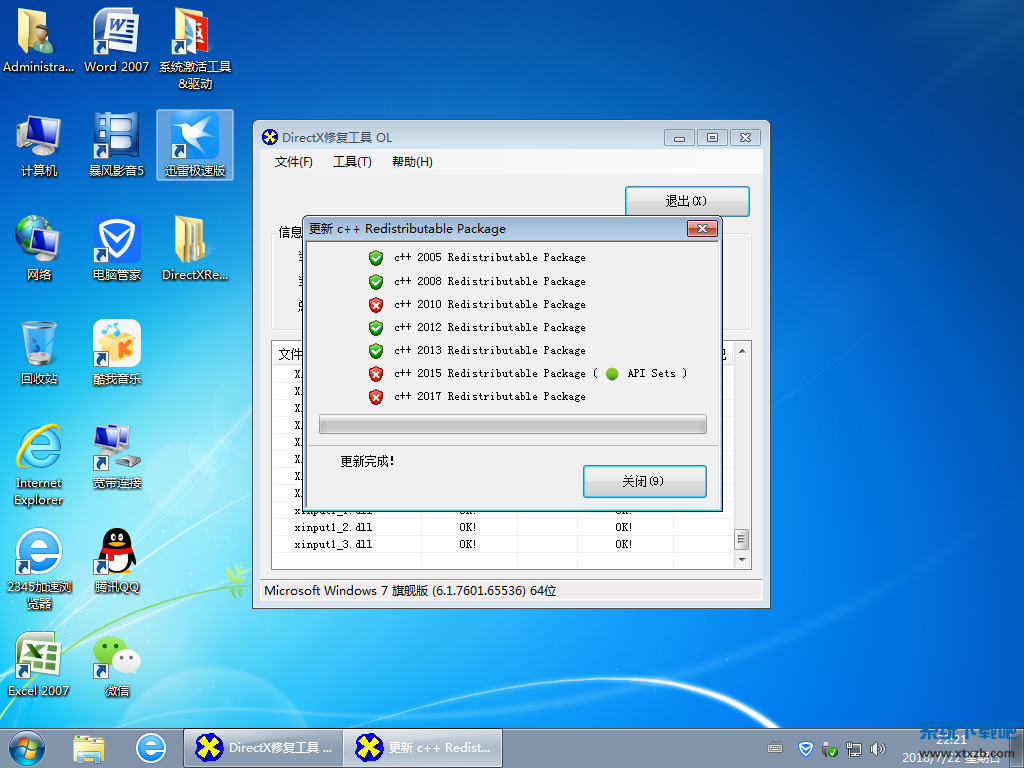This screenshot has height=768, width=1024.
Task: Select the xinput1_2.dll row
Action: (x=503, y=528)
